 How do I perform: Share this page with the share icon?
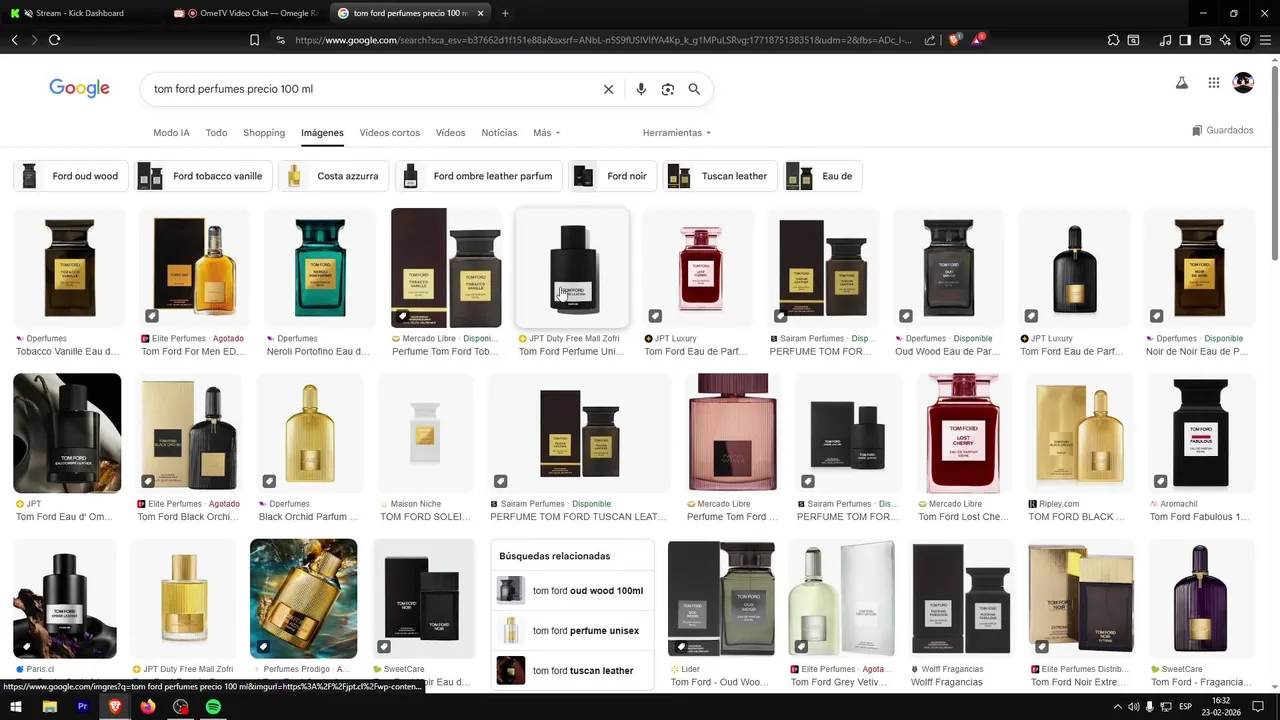click(x=930, y=40)
